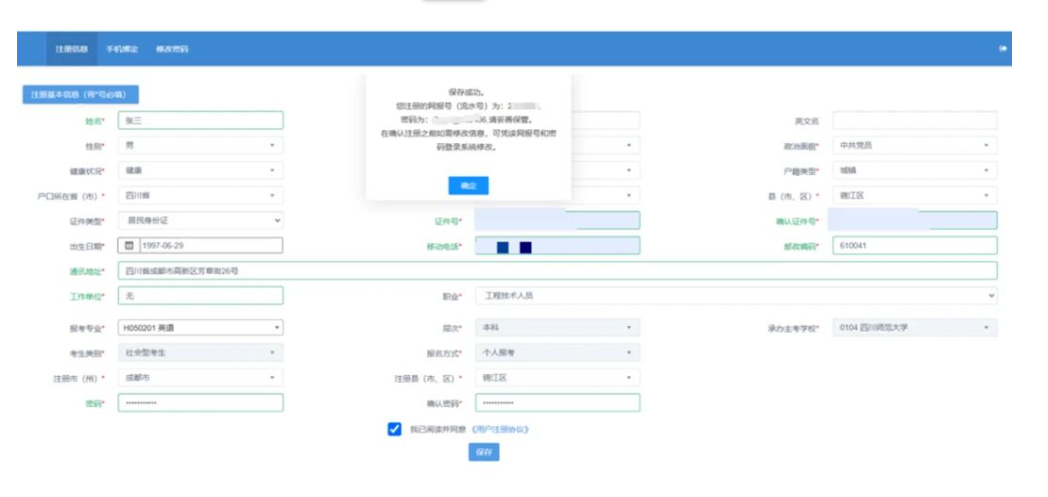Open the 证件类型 dropdown showing 居民身份证

(201, 220)
